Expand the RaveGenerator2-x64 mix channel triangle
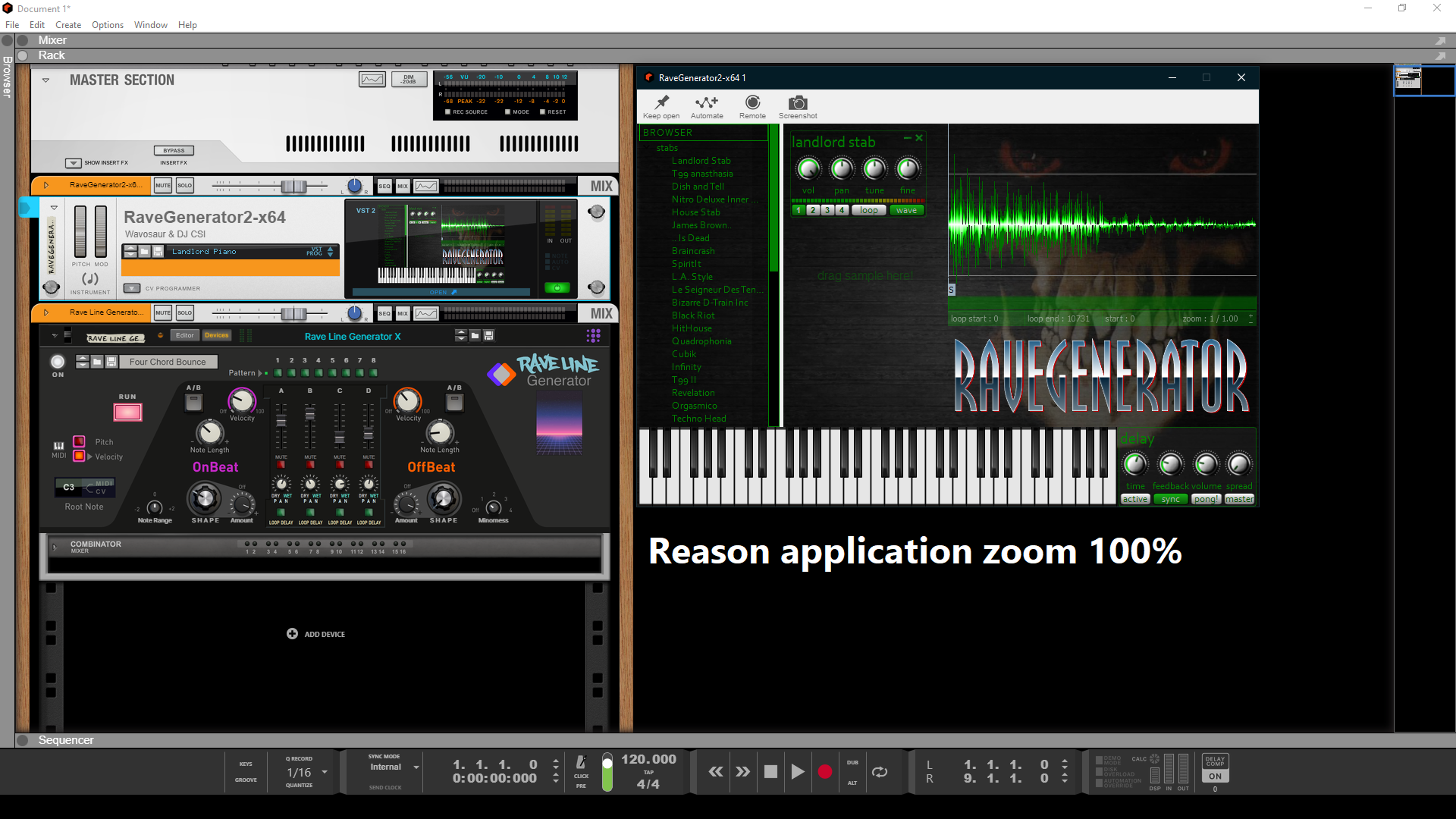Viewport: 1456px width, 819px height. (45, 185)
